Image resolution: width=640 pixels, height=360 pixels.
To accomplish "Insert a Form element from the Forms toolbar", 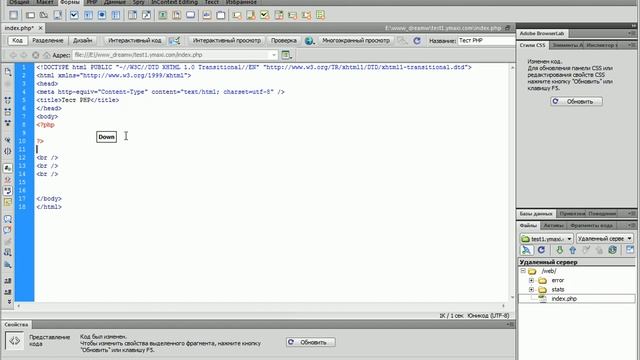I will point(13,15).
